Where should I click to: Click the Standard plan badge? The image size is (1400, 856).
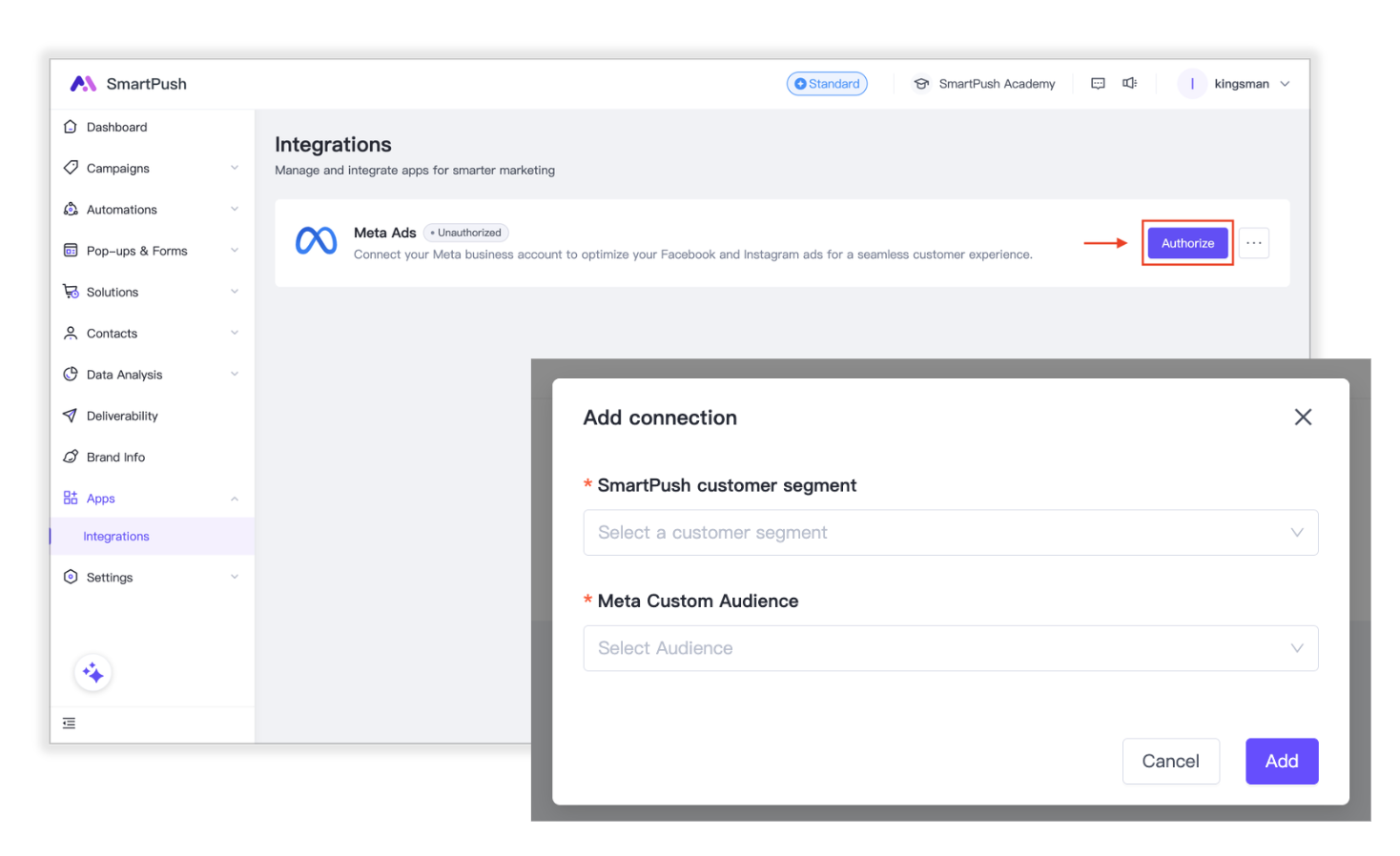tap(827, 84)
